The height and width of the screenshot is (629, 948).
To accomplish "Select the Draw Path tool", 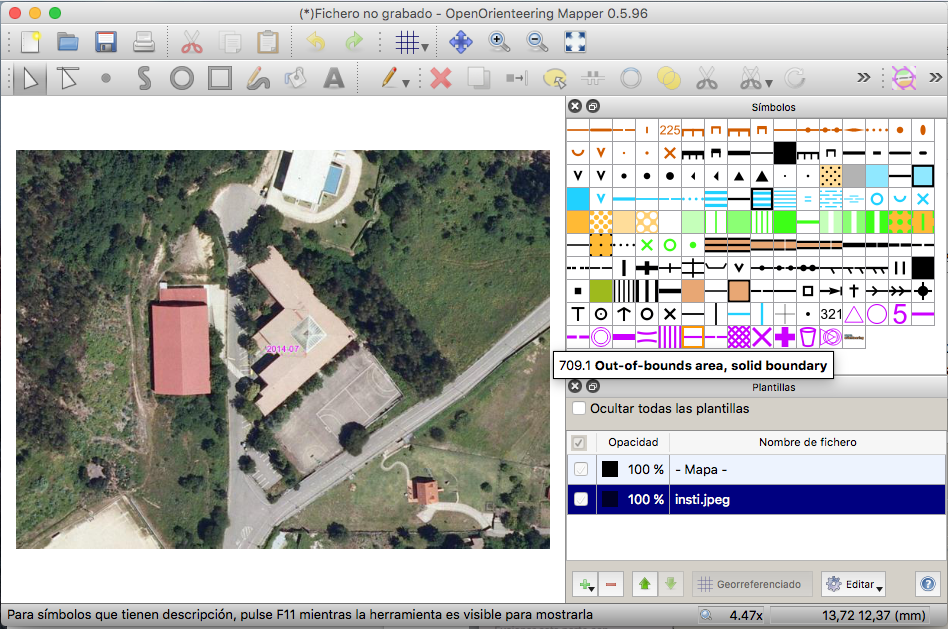I will pos(143,78).
